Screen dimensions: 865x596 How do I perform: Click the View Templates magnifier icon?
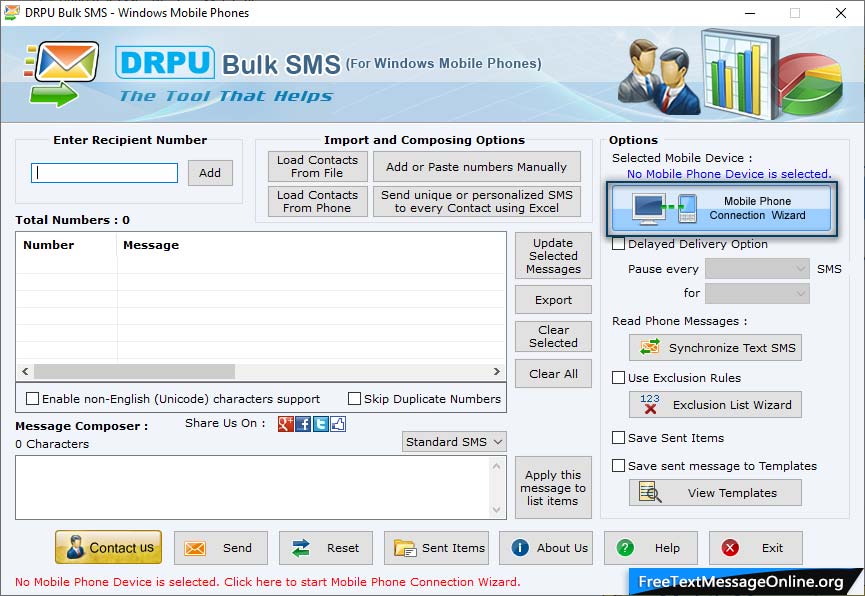tap(650, 492)
